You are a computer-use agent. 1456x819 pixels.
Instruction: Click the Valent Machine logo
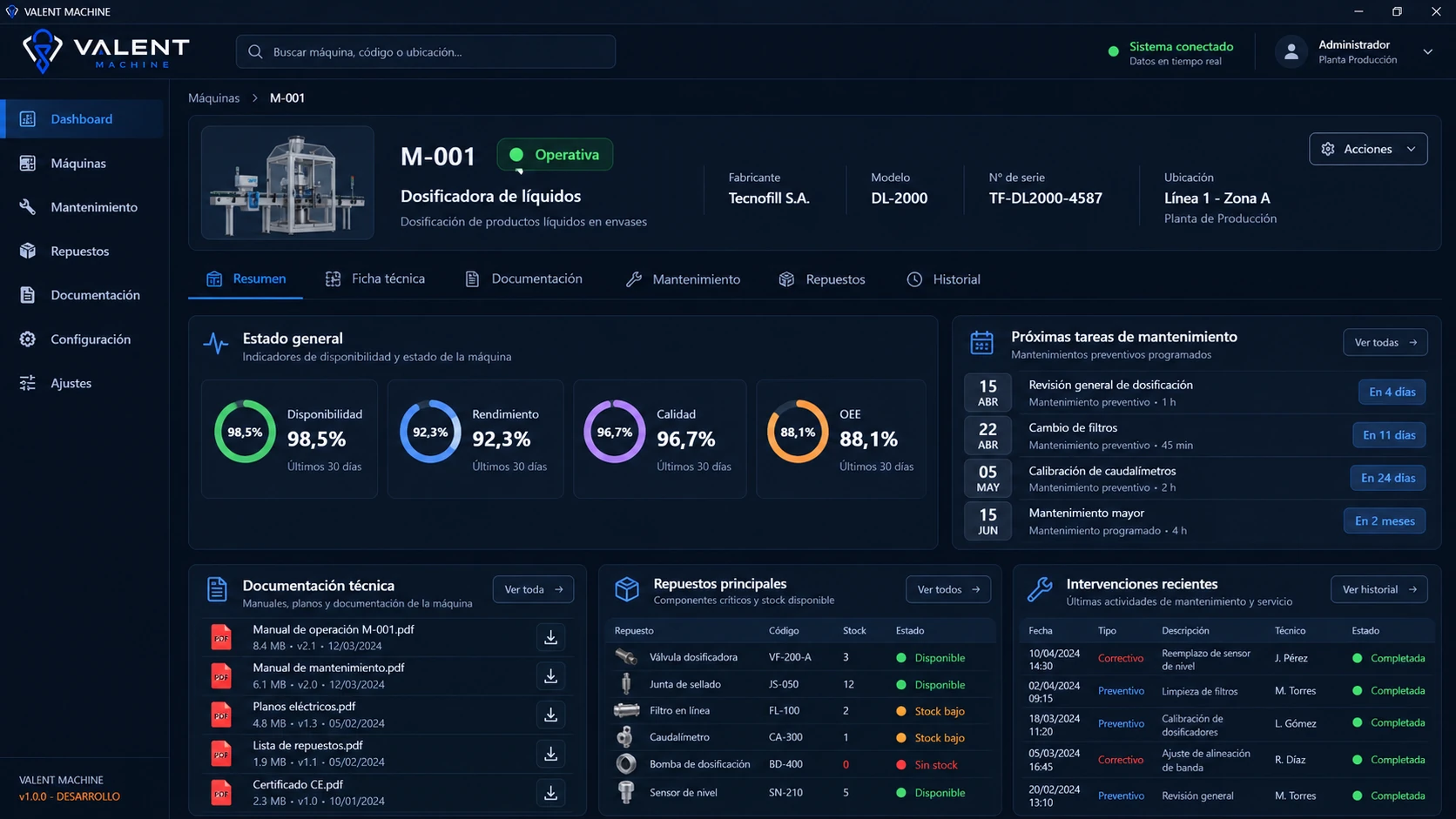tap(105, 51)
